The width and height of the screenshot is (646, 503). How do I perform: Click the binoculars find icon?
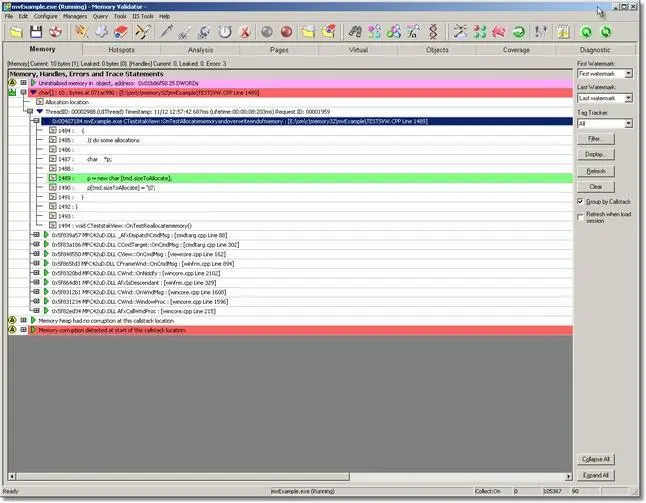tap(355, 32)
